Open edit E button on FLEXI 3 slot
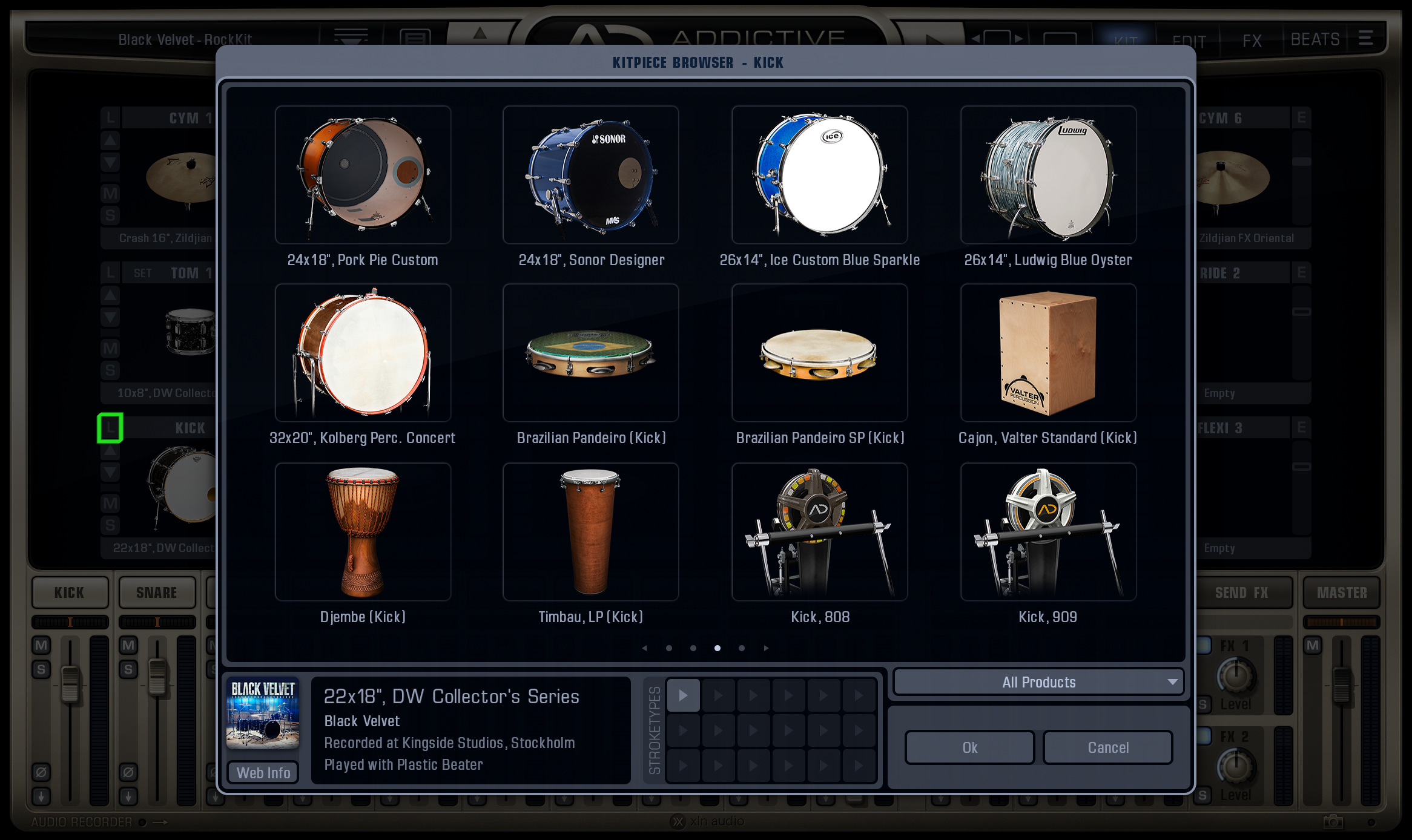 1301,428
